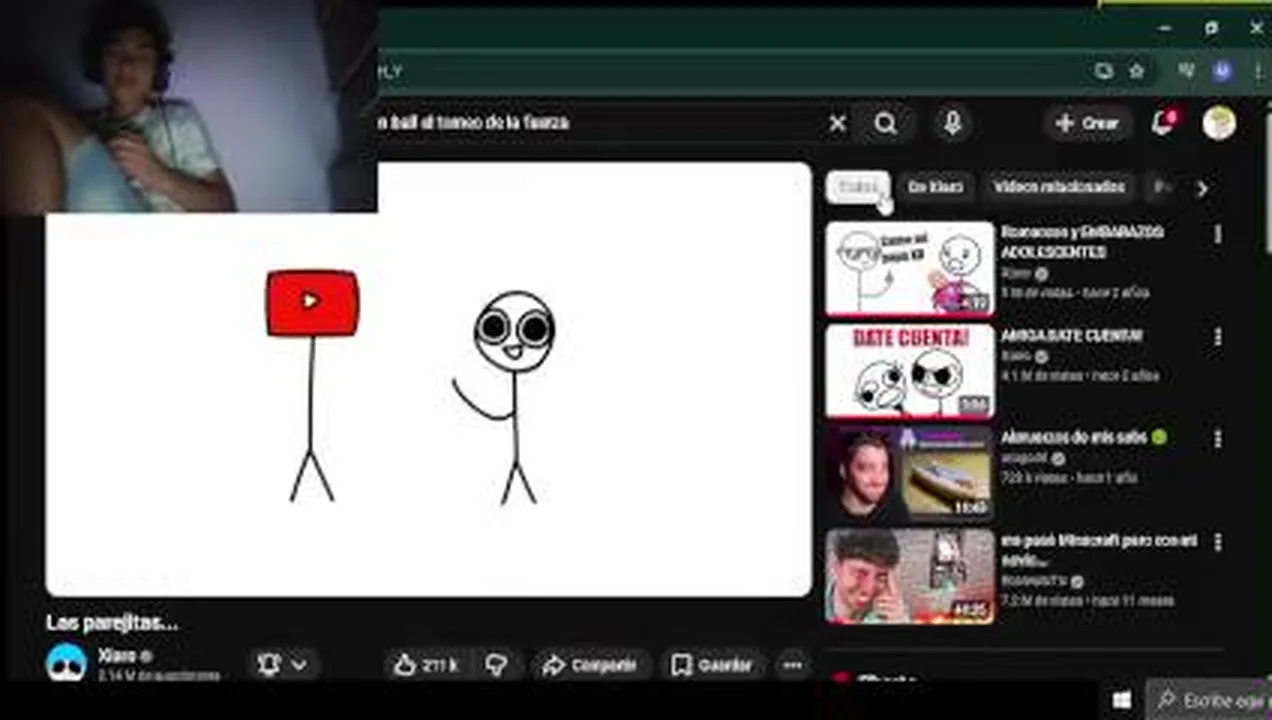Open options for 'Almuerzos de mis subs'
Image resolution: width=1272 pixels, height=720 pixels.
point(1217,439)
